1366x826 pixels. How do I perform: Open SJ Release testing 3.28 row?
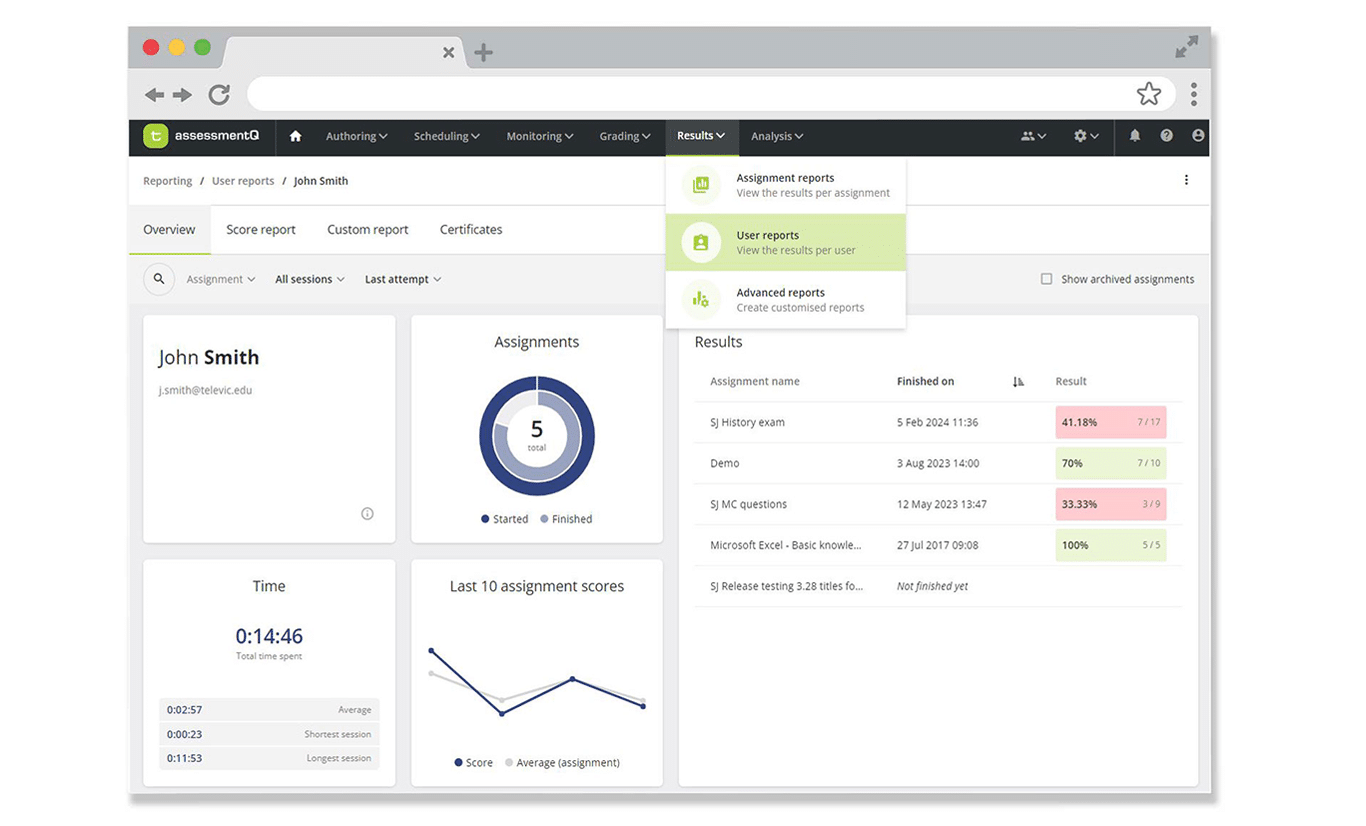pos(938,586)
